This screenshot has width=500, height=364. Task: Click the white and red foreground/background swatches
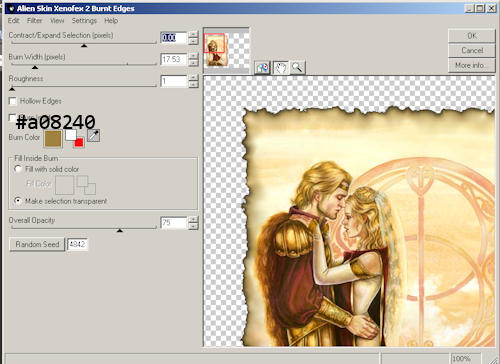pos(75,138)
